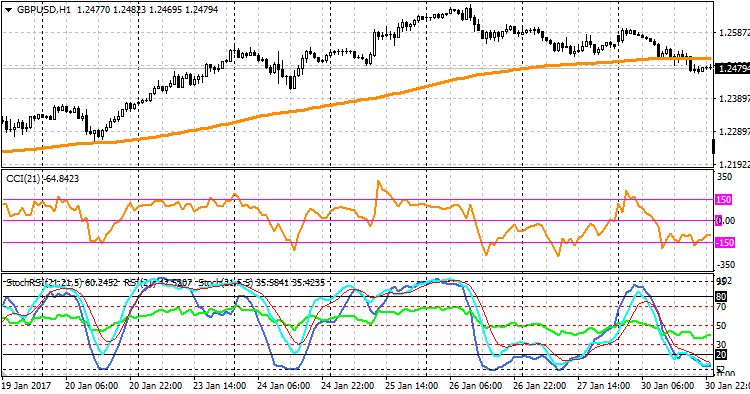This screenshot has width=750, height=394.
Task: Click the 1.25872 price scale label
Action: (734, 33)
